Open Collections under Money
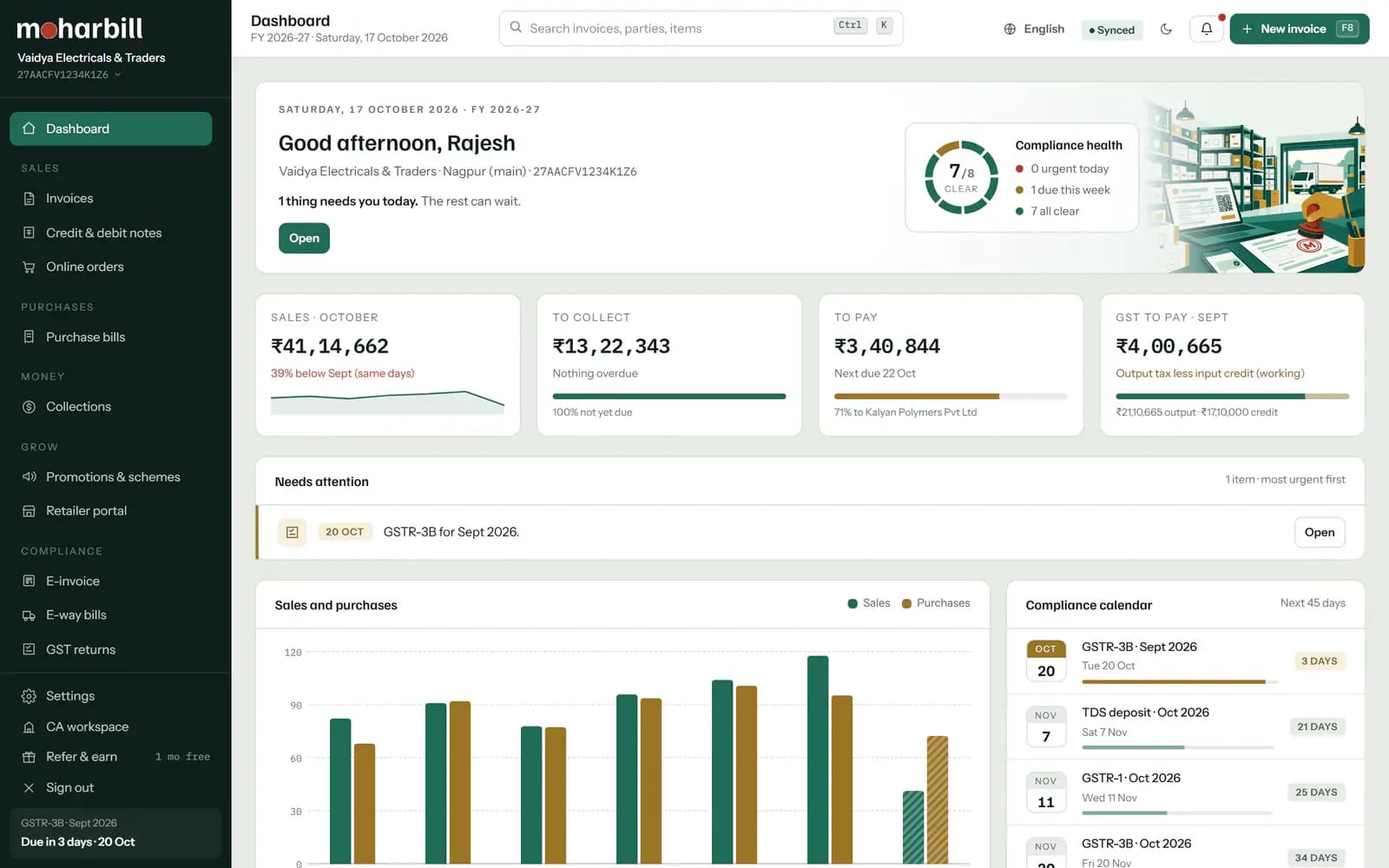 (110, 406)
